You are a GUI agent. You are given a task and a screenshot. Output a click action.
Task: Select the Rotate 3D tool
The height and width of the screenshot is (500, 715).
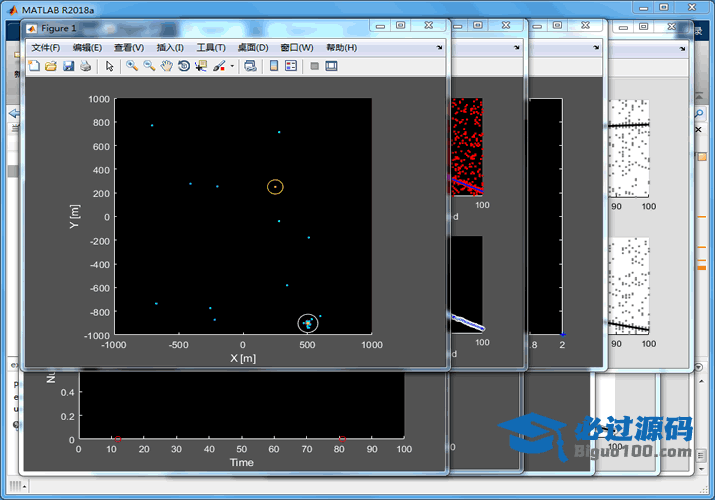[184, 66]
